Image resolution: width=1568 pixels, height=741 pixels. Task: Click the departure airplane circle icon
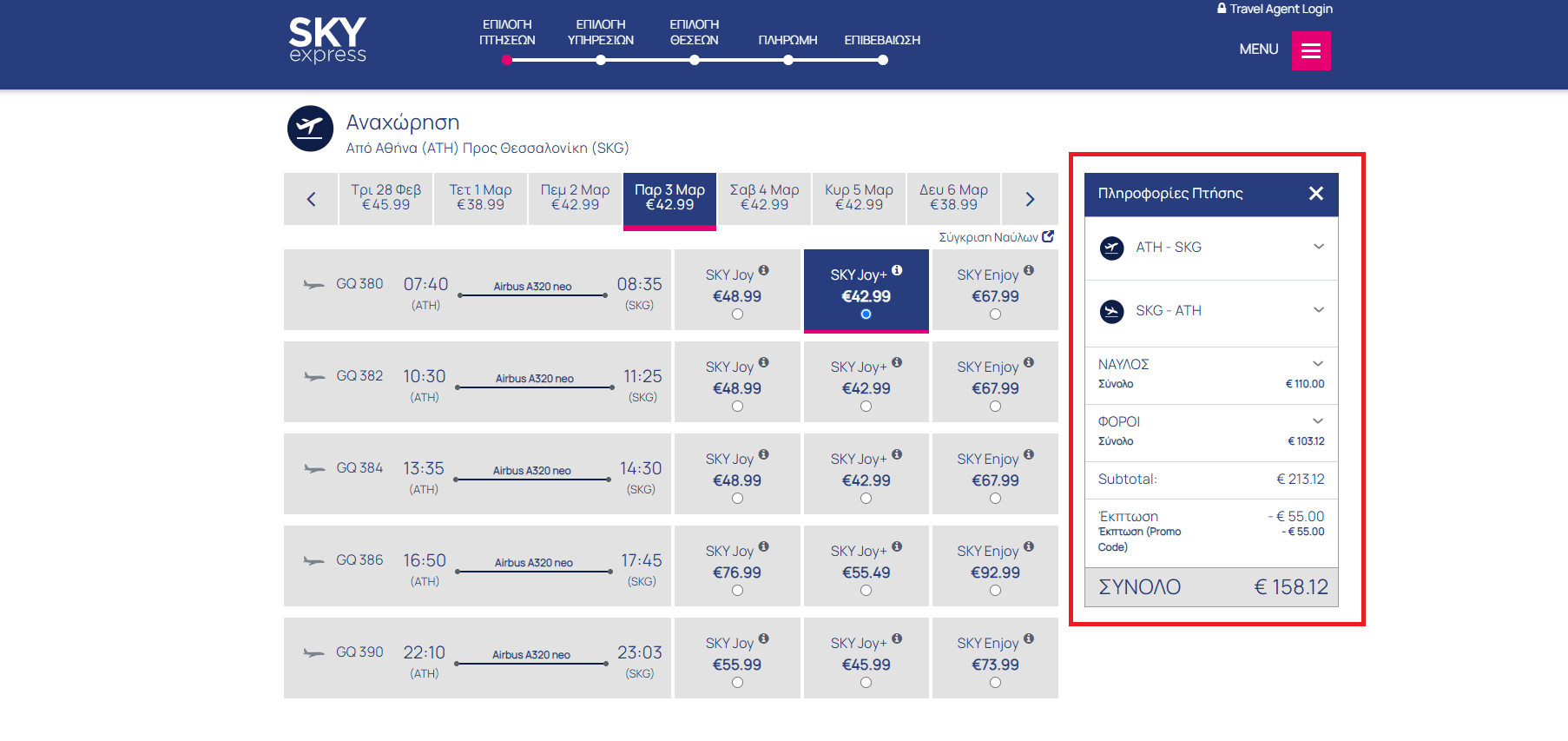pos(311,129)
